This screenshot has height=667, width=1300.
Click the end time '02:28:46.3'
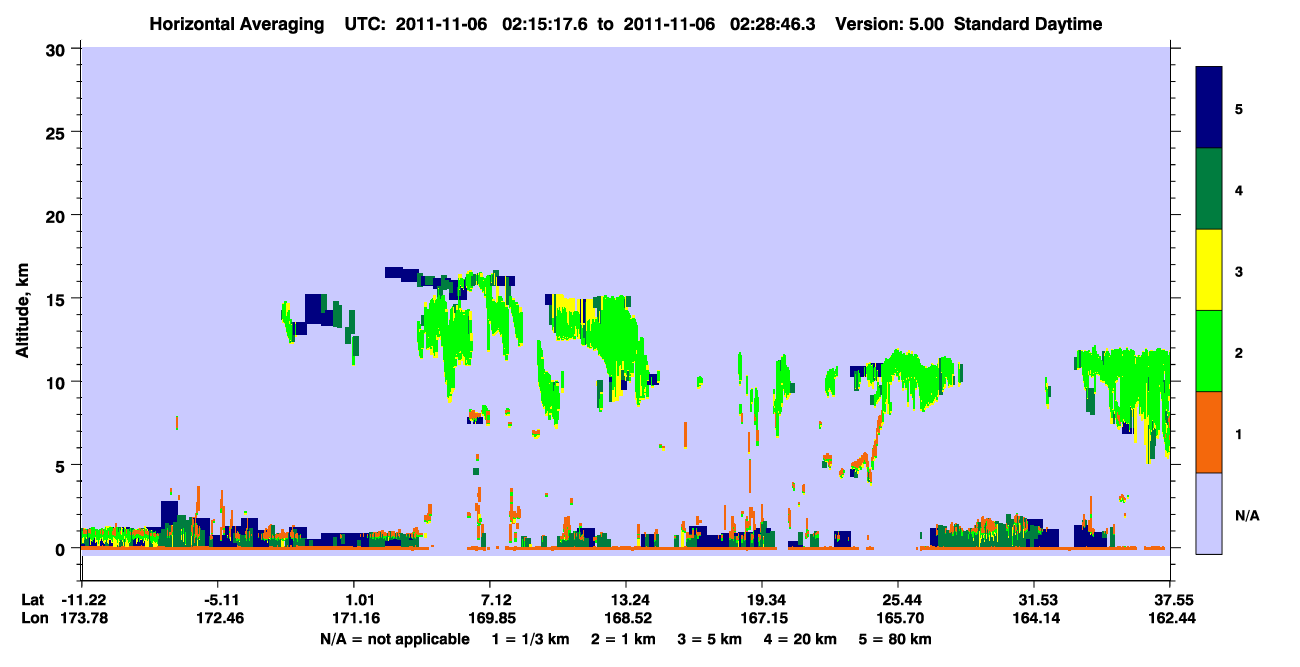(x=773, y=24)
